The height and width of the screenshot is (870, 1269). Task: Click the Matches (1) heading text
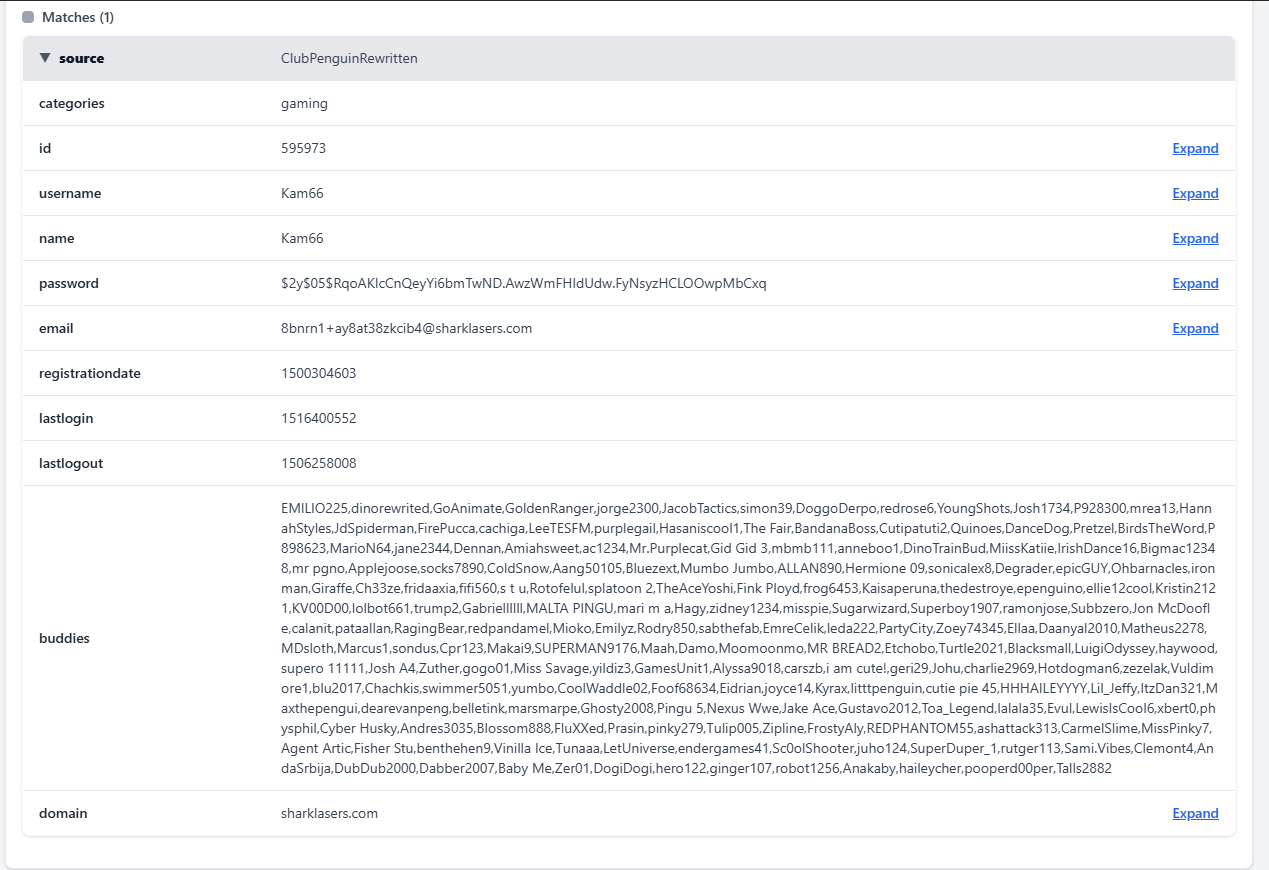pyautogui.click(x=78, y=18)
